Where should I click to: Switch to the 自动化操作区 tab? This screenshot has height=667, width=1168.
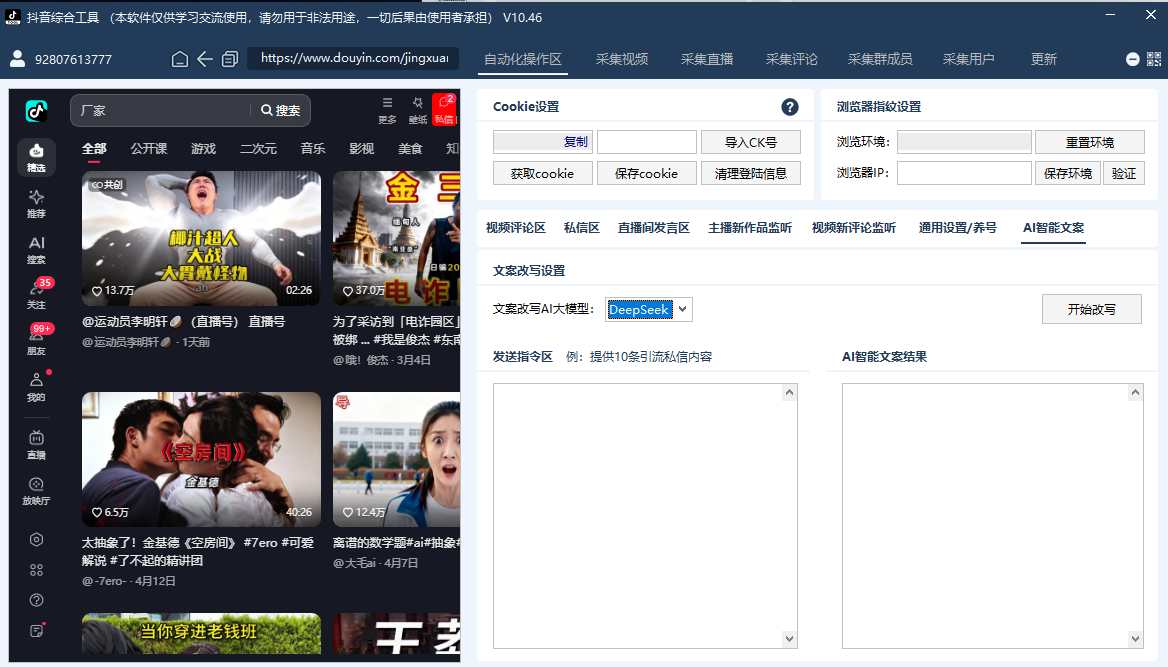click(x=523, y=59)
